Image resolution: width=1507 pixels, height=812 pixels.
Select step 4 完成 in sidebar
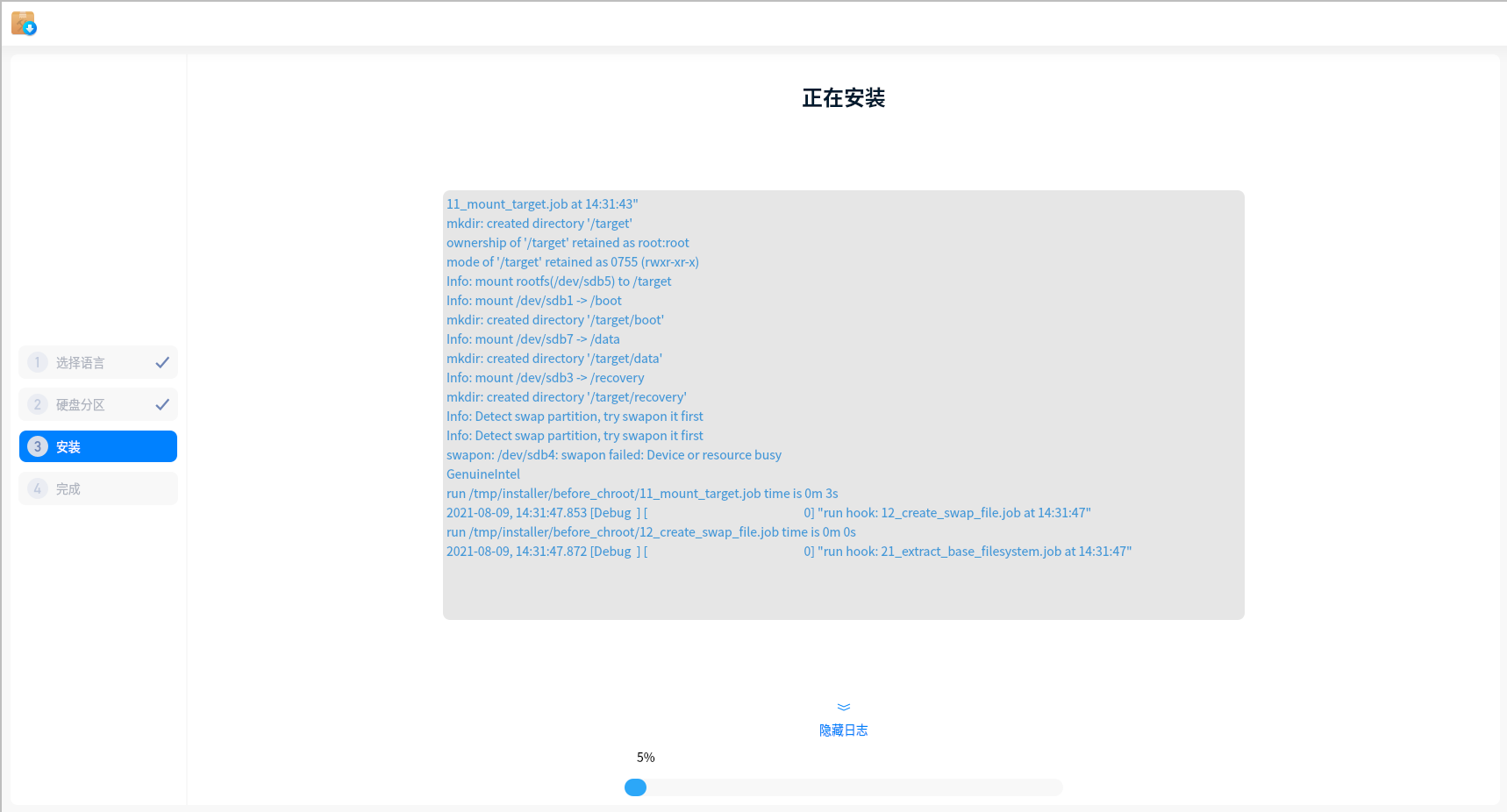coord(98,488)
